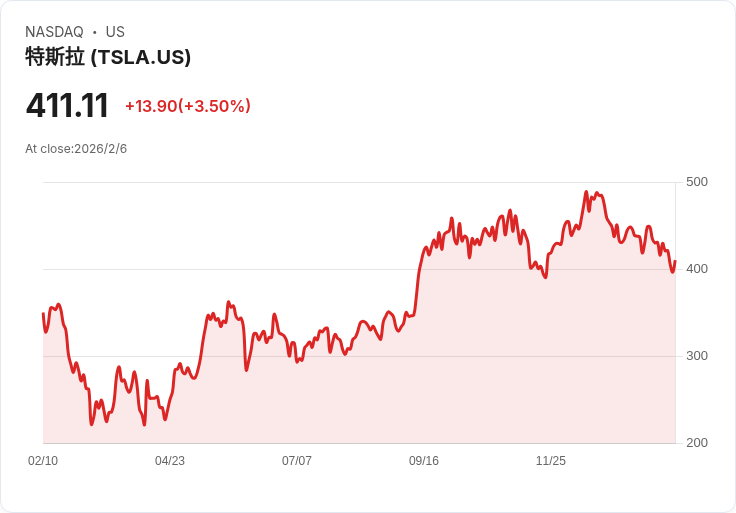This screenshot has height=513, width=736.
Task: Click the dot separator between NASDAQ and US
Action: [94, 32]
